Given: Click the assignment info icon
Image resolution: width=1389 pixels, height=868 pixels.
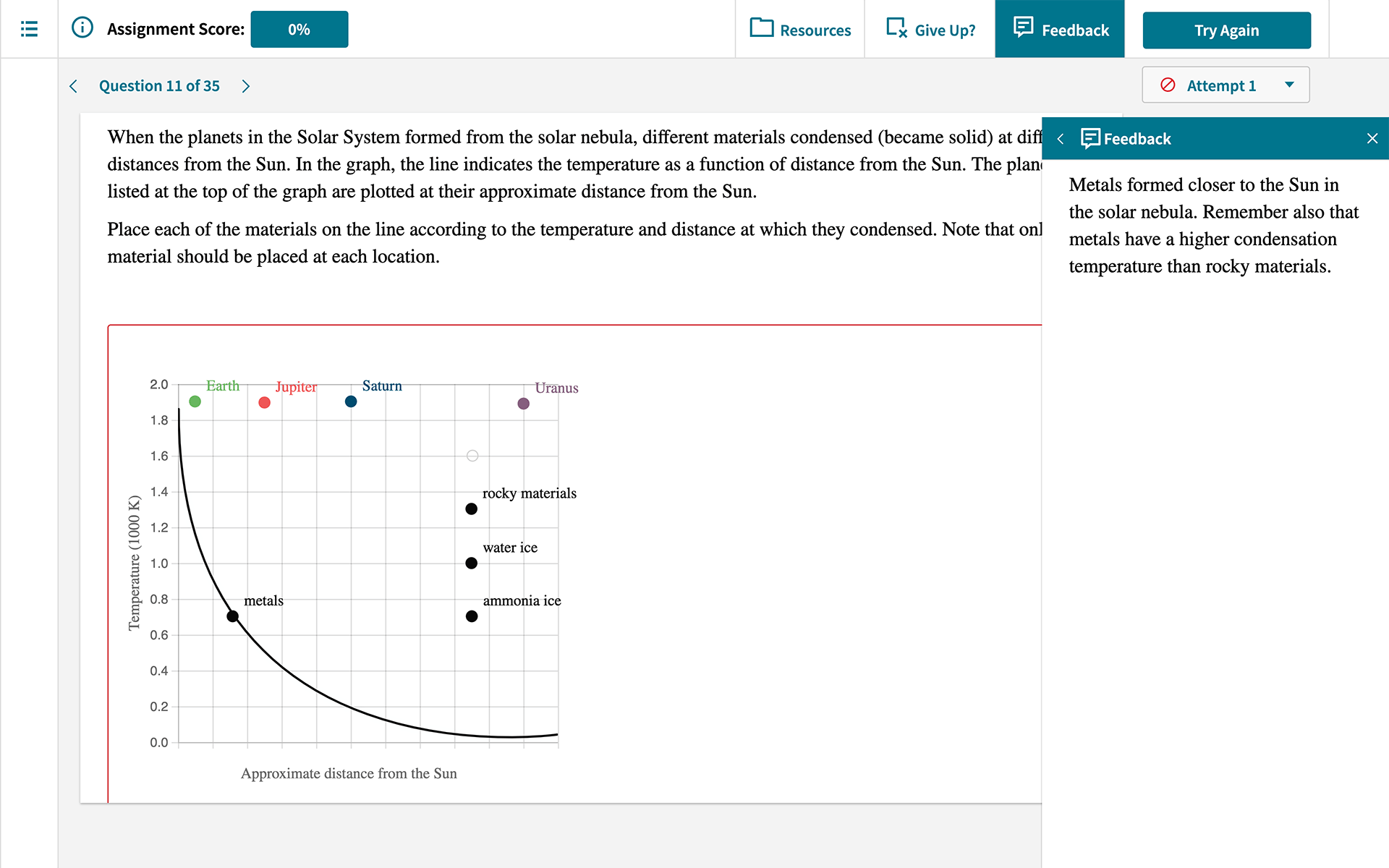Looking at the screenshot, I should [82, 29].
